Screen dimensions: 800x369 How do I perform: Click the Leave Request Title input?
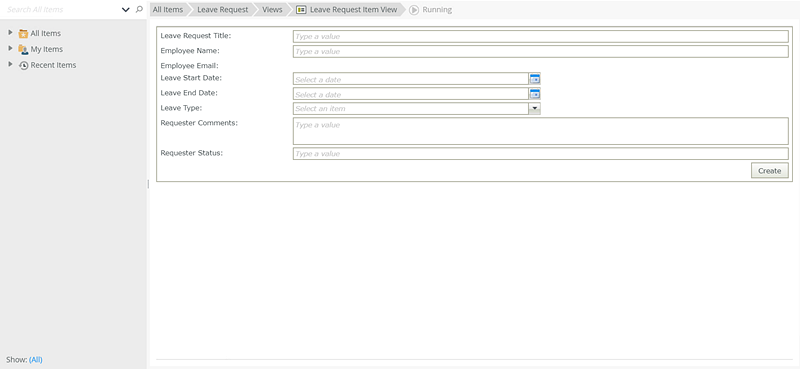(541, 36)
